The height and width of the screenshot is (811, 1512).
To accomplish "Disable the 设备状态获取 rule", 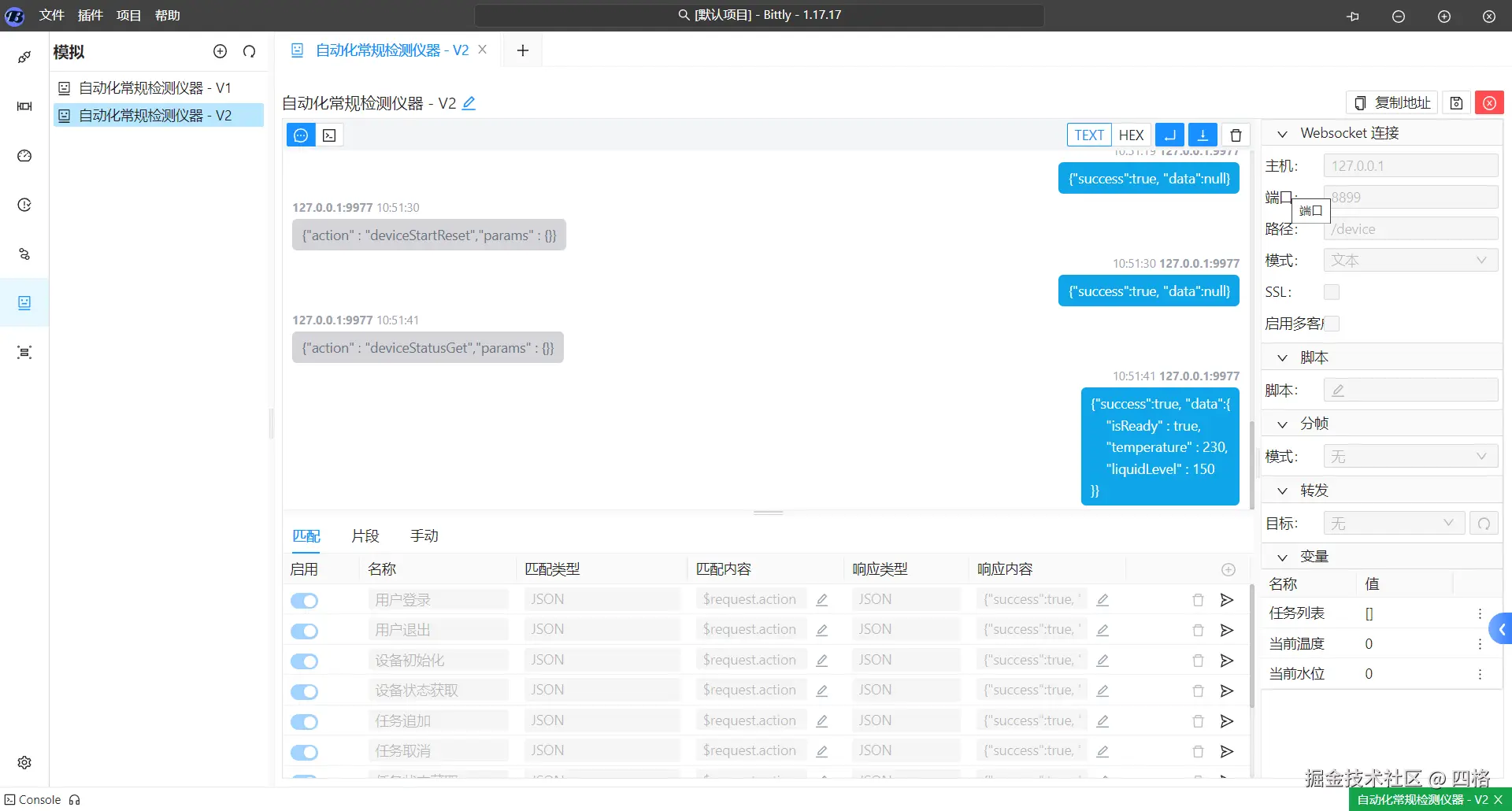I will click(304, 691).
